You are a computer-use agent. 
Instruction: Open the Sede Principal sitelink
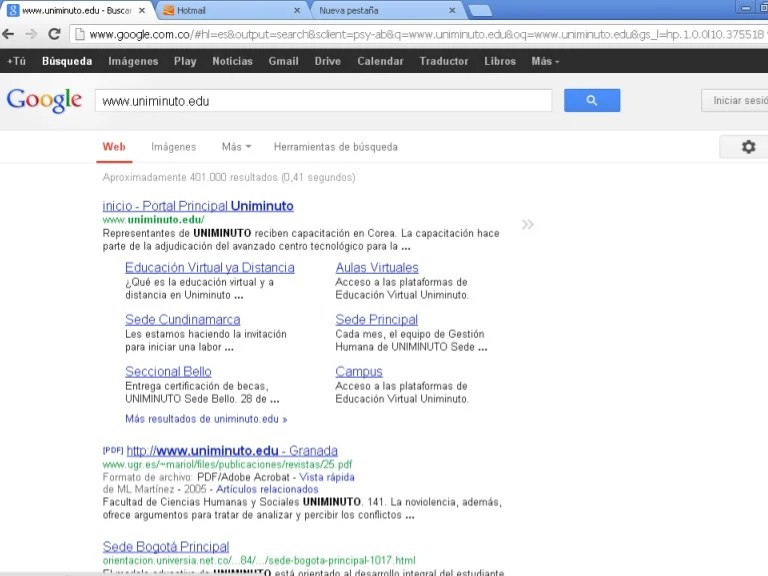pyautogui.click(x=376, y=319)
